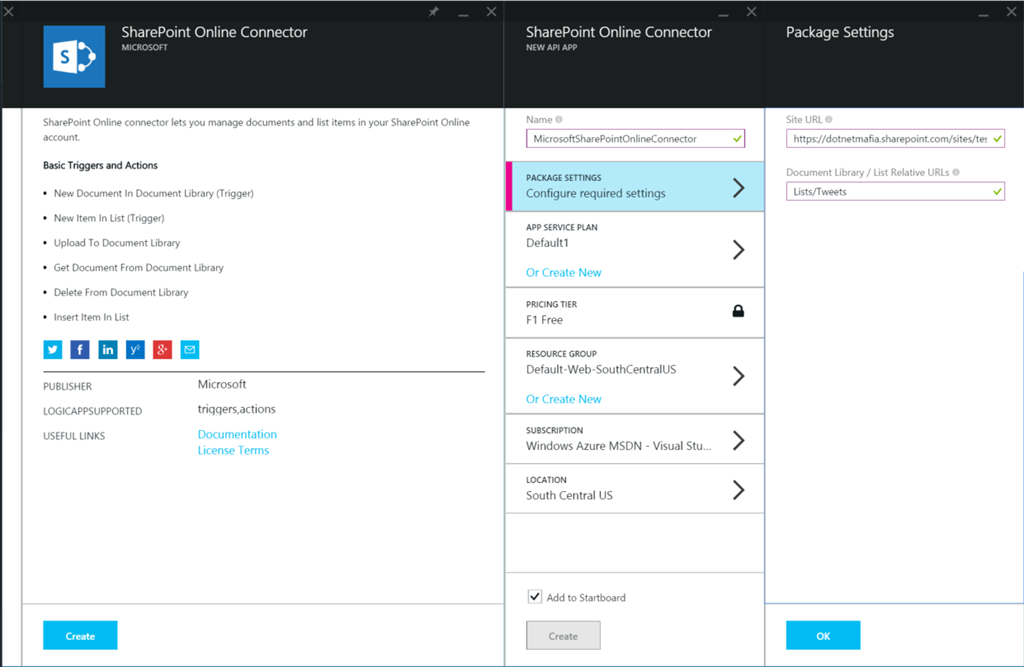Expand App Service Plan Default1 row
The width and height of the screenshot is (1024, 667).
click(635, 249)
